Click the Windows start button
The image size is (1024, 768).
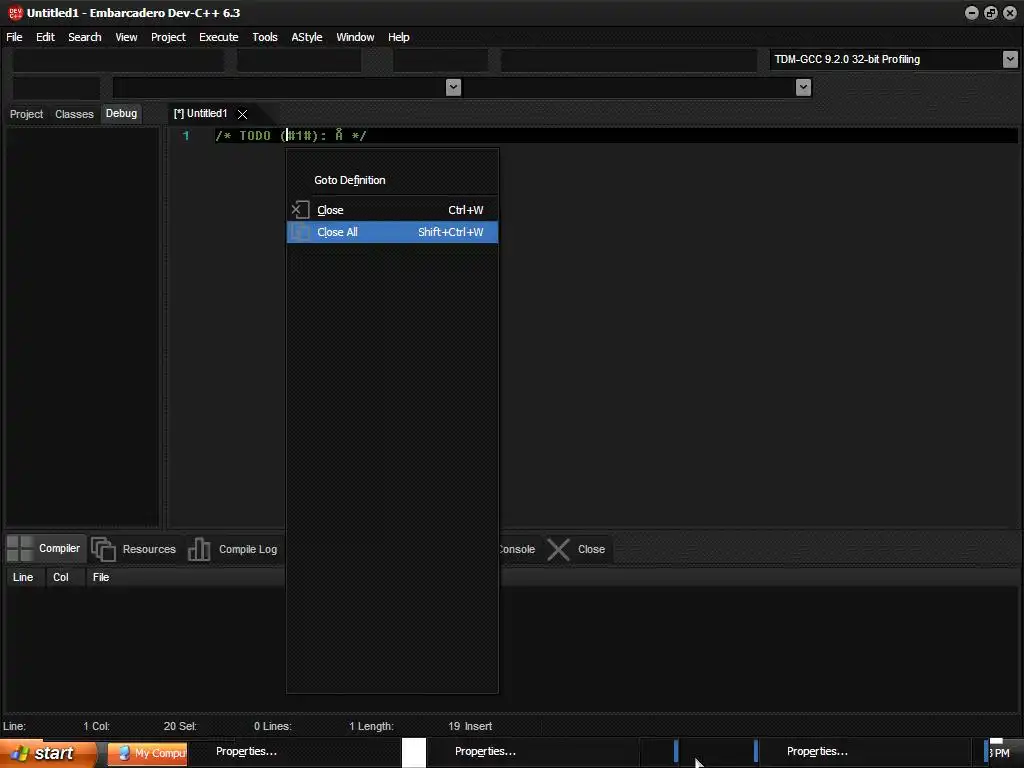pos(48,753)
